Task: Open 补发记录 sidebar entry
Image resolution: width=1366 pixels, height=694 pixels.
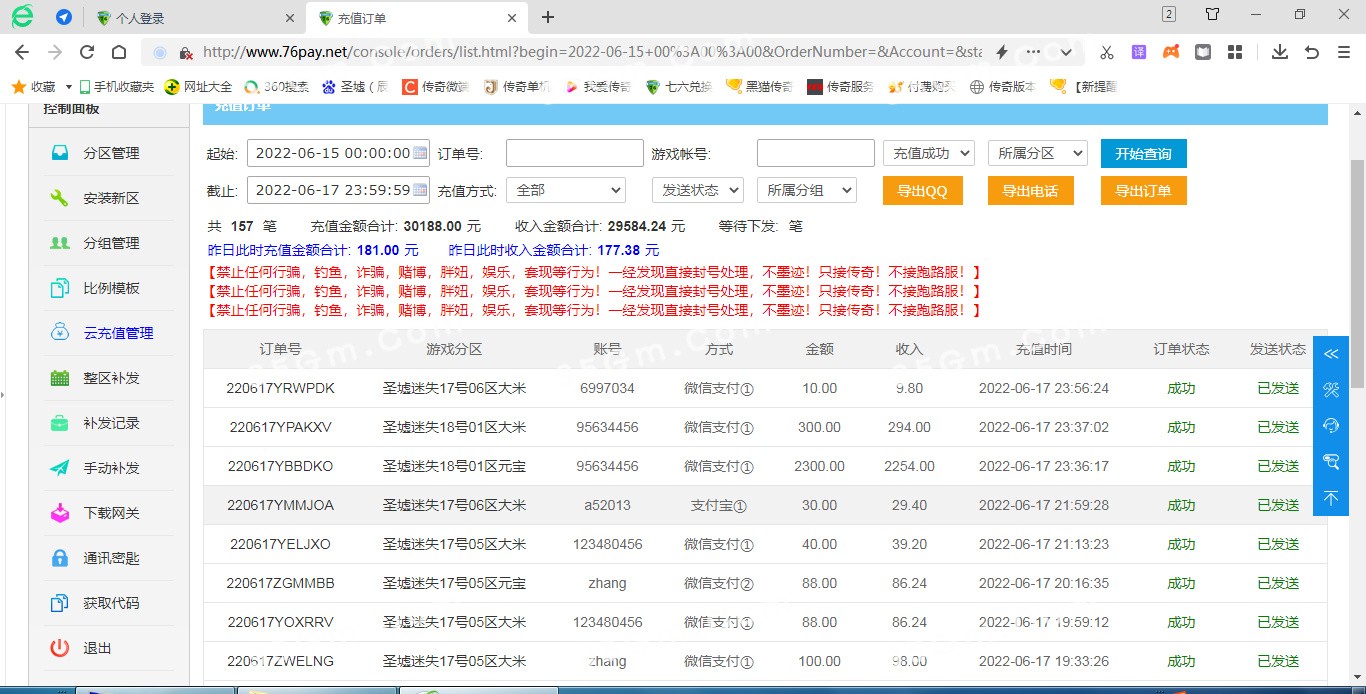Action: [x=110, y=423]
